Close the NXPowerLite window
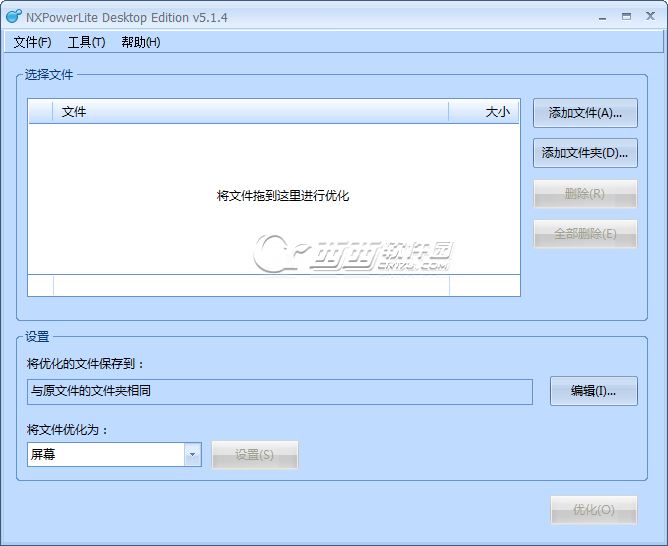This screenshot has width=668, height=546. click(x=650, y=16)
